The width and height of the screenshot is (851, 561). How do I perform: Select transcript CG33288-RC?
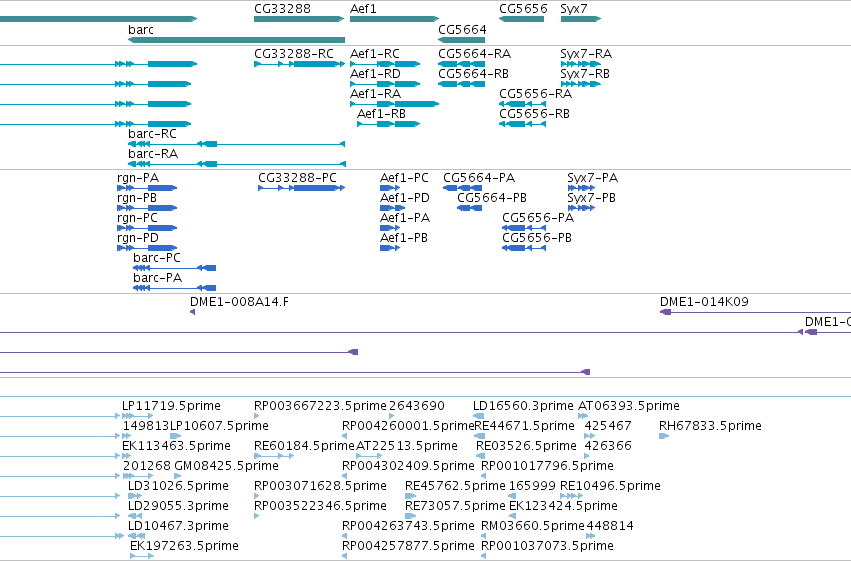(x=299, y=64)
